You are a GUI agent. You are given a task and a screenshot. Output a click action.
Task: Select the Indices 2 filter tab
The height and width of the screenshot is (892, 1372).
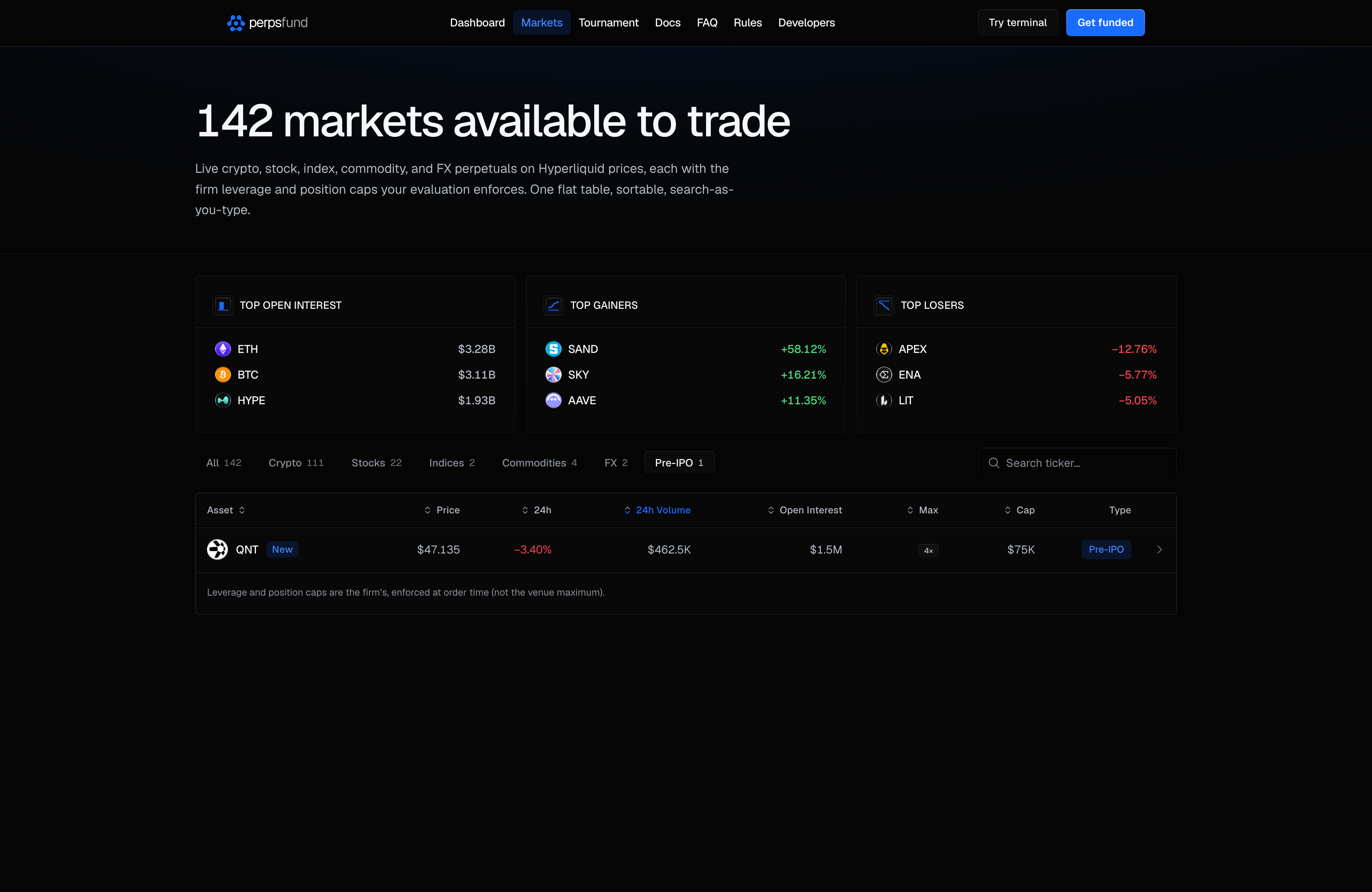tap(452, 463)
